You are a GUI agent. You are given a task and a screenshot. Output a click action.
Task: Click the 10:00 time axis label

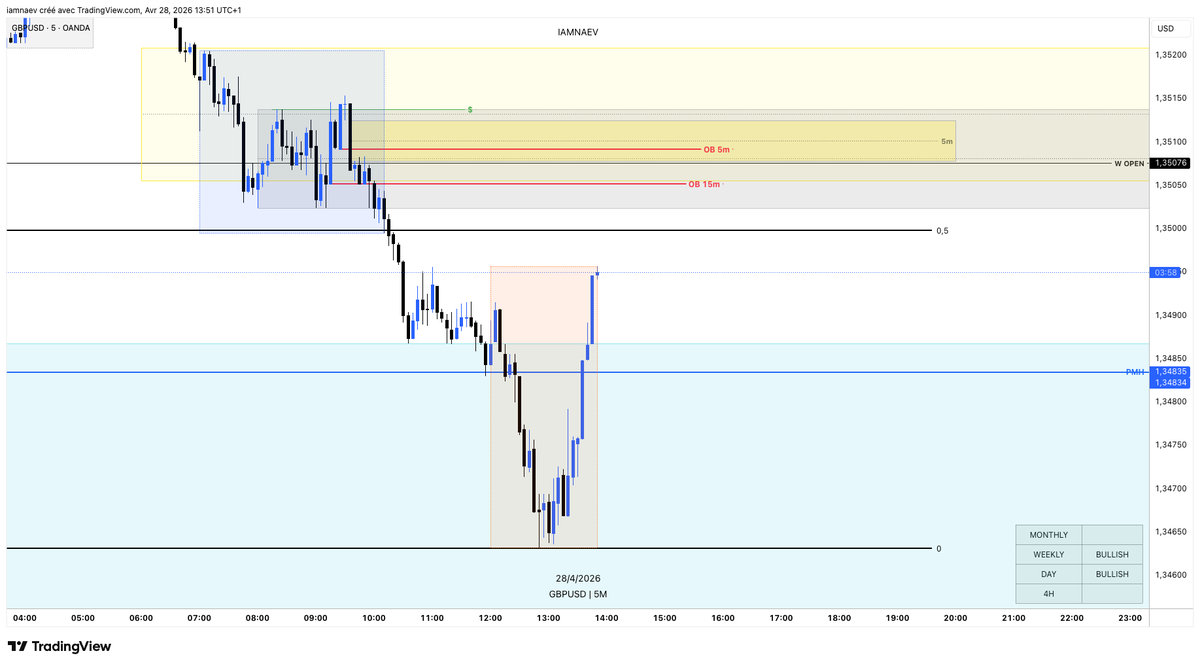[374, 618]
